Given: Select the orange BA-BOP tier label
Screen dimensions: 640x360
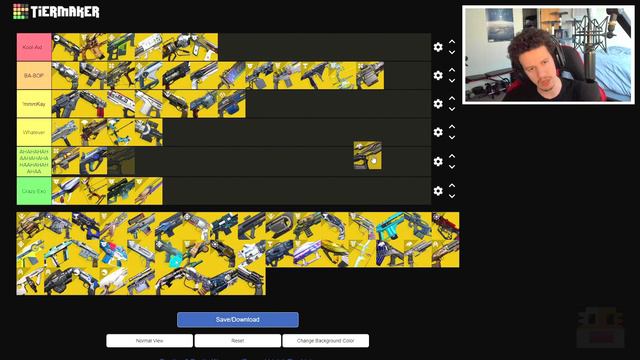Looking at the screenshot, I should pyautogui.click(x=34, y=76).
